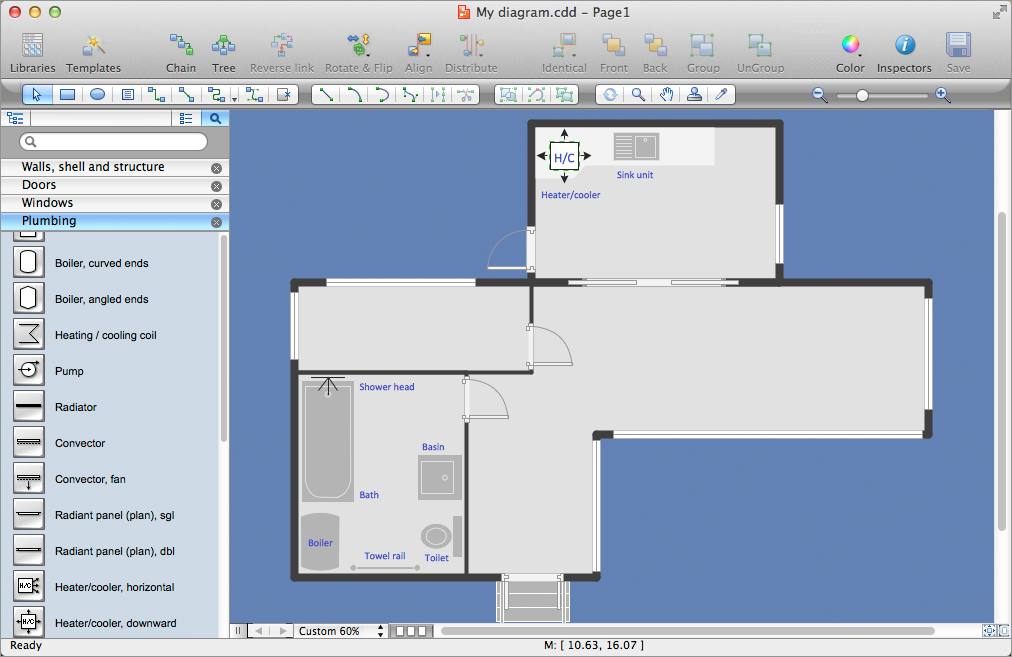
Task: Click the Tree connection tool
Action: point(224,52)
